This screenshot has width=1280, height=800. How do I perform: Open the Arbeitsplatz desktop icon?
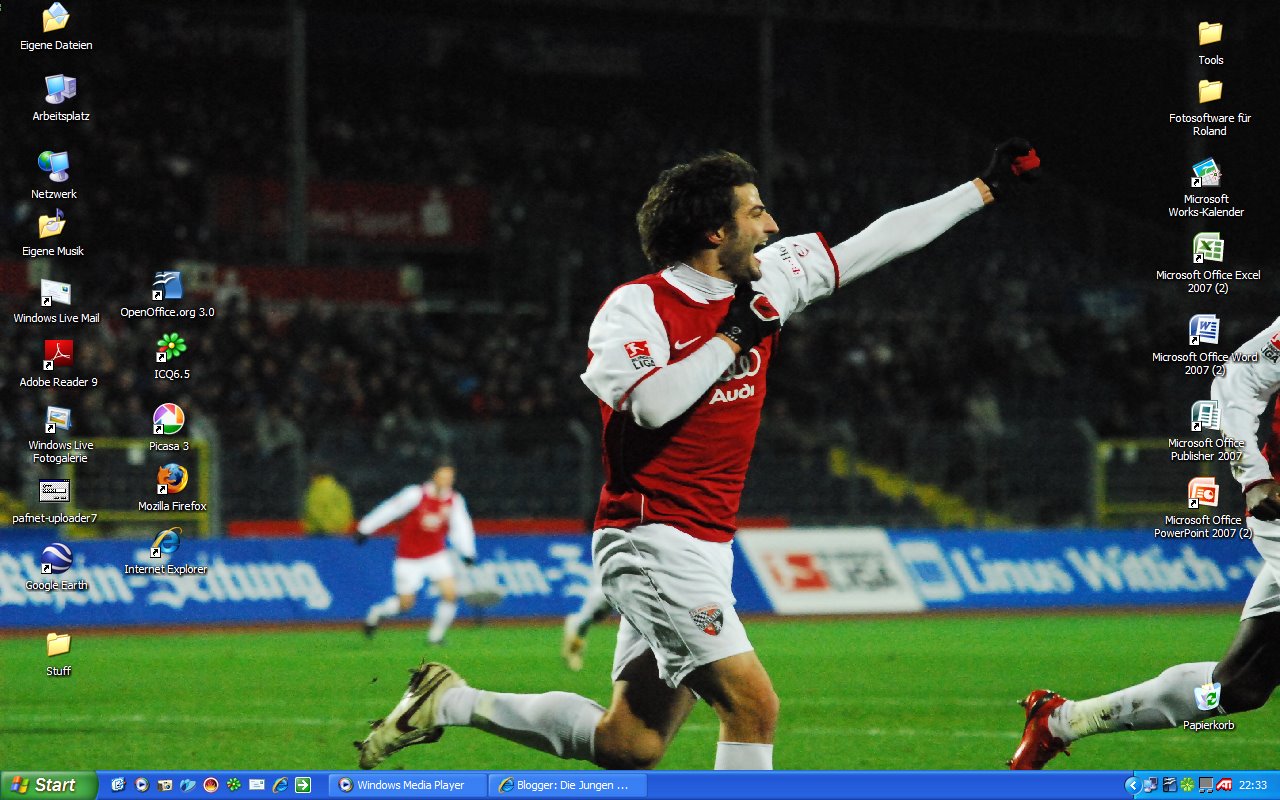coord(60,90)
